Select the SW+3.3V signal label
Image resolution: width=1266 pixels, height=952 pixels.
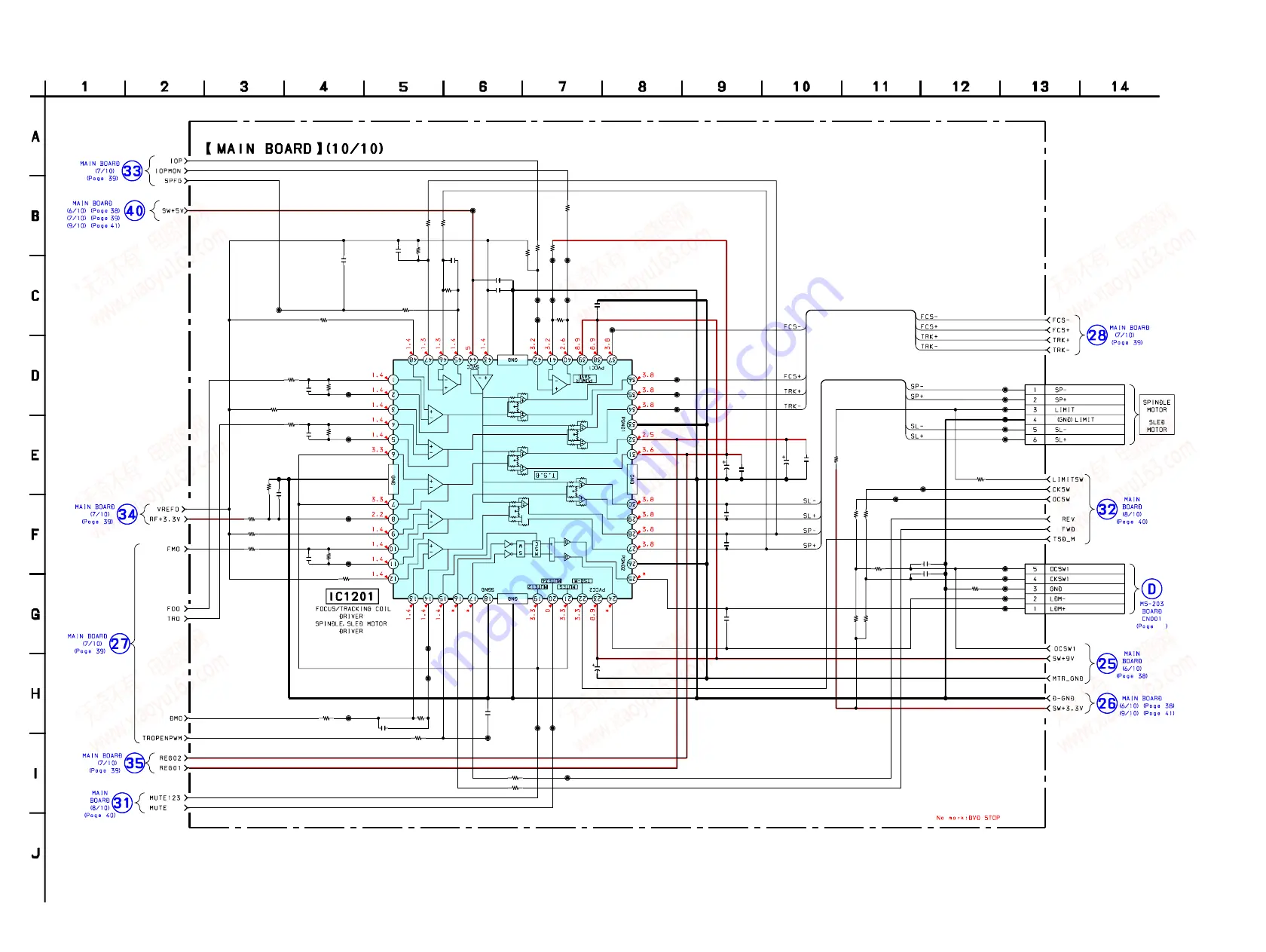click(x=1068, y=709)
